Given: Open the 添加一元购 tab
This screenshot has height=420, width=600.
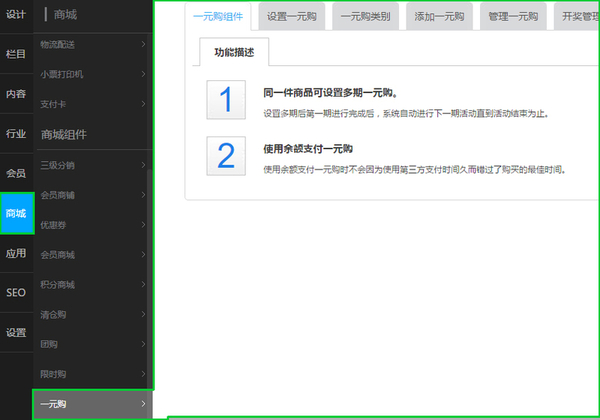Looking at the screenshot, I should click(x=439, y=16).
